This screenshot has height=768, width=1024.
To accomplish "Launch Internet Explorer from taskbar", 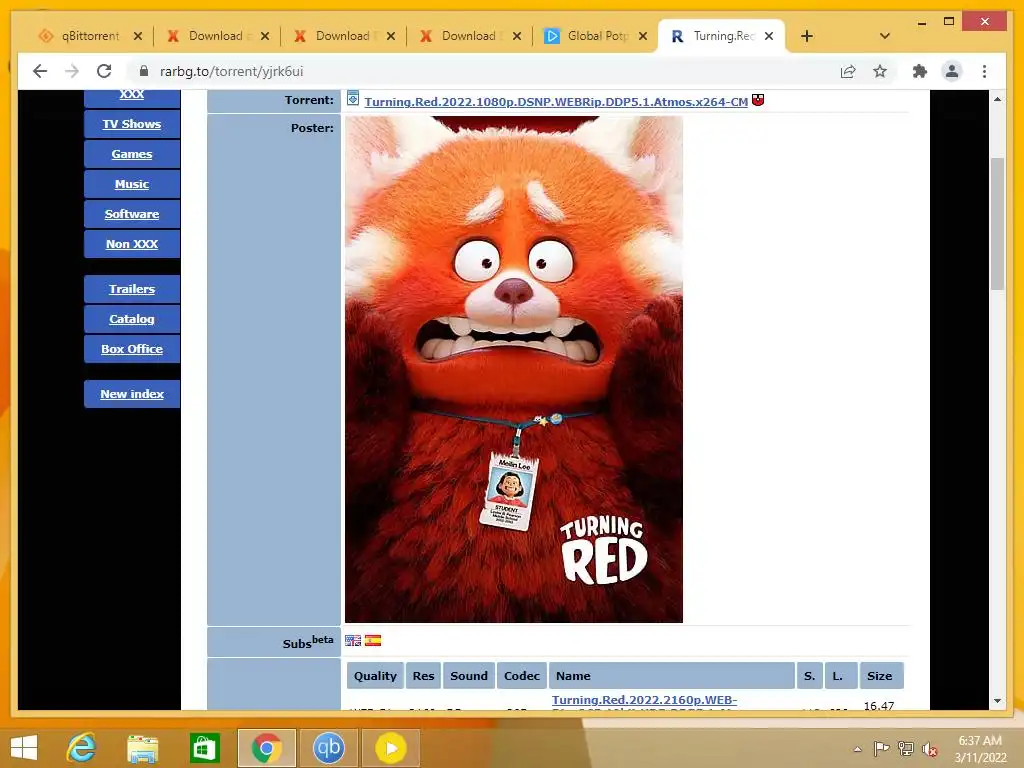I will 81,748.
